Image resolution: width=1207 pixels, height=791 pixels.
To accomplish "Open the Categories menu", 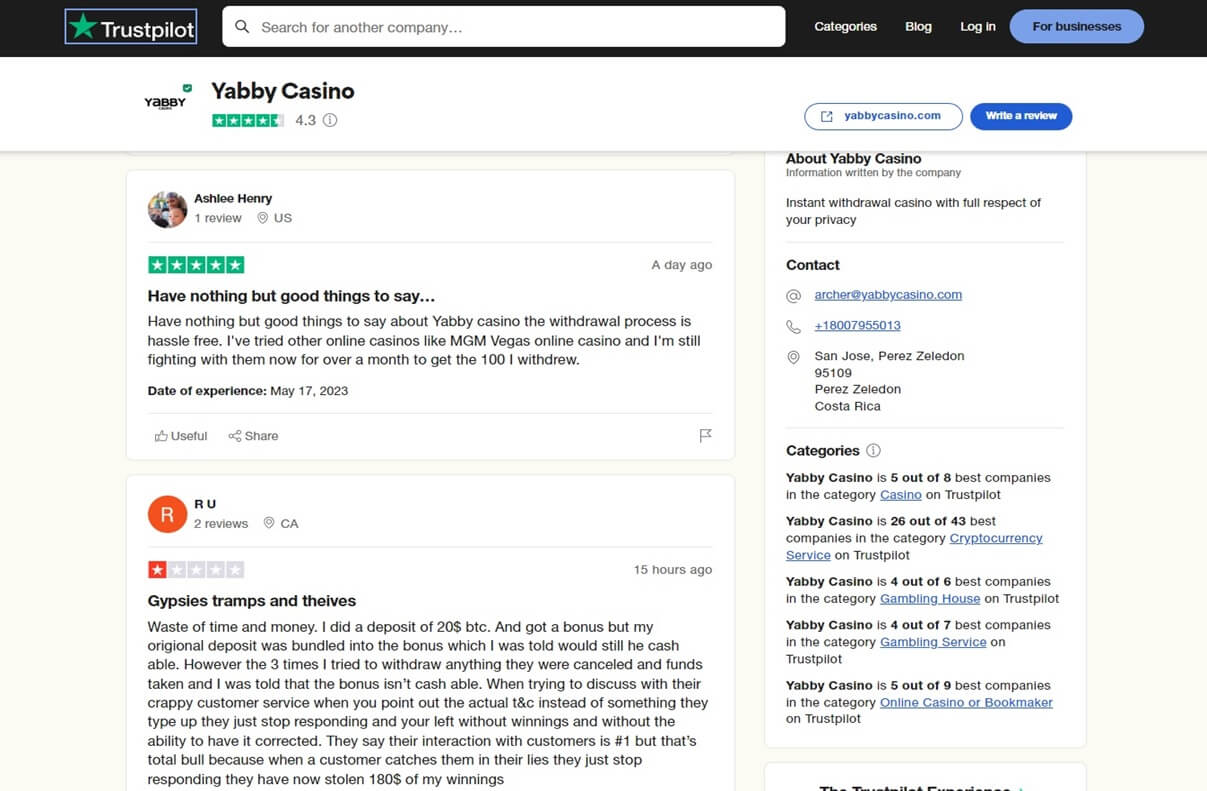I will pos(845,27).
